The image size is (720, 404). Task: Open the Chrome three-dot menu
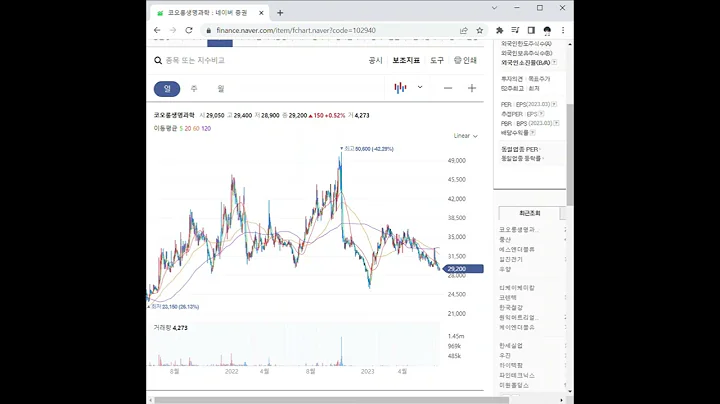coord(563,30)
